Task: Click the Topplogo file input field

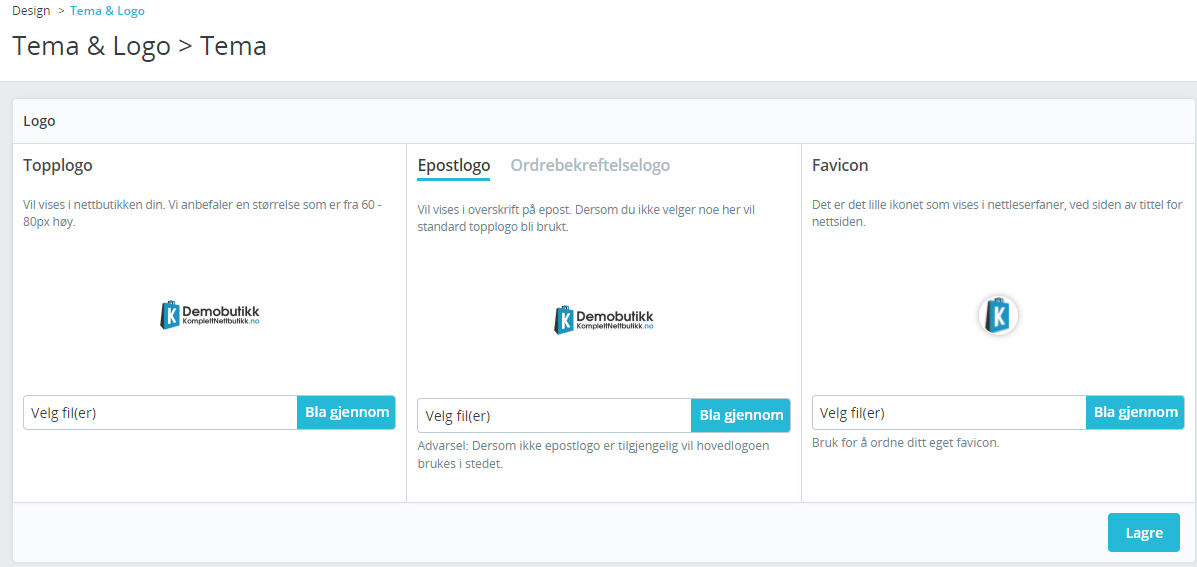Action: coord(160,413)
